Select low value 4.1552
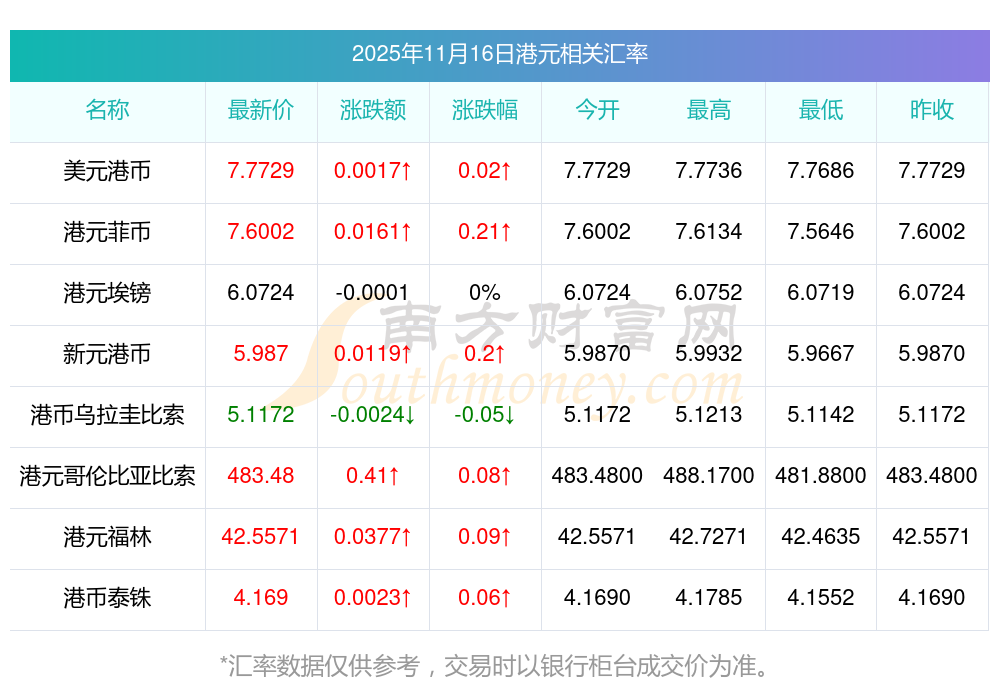 click(x=821, y=598)
